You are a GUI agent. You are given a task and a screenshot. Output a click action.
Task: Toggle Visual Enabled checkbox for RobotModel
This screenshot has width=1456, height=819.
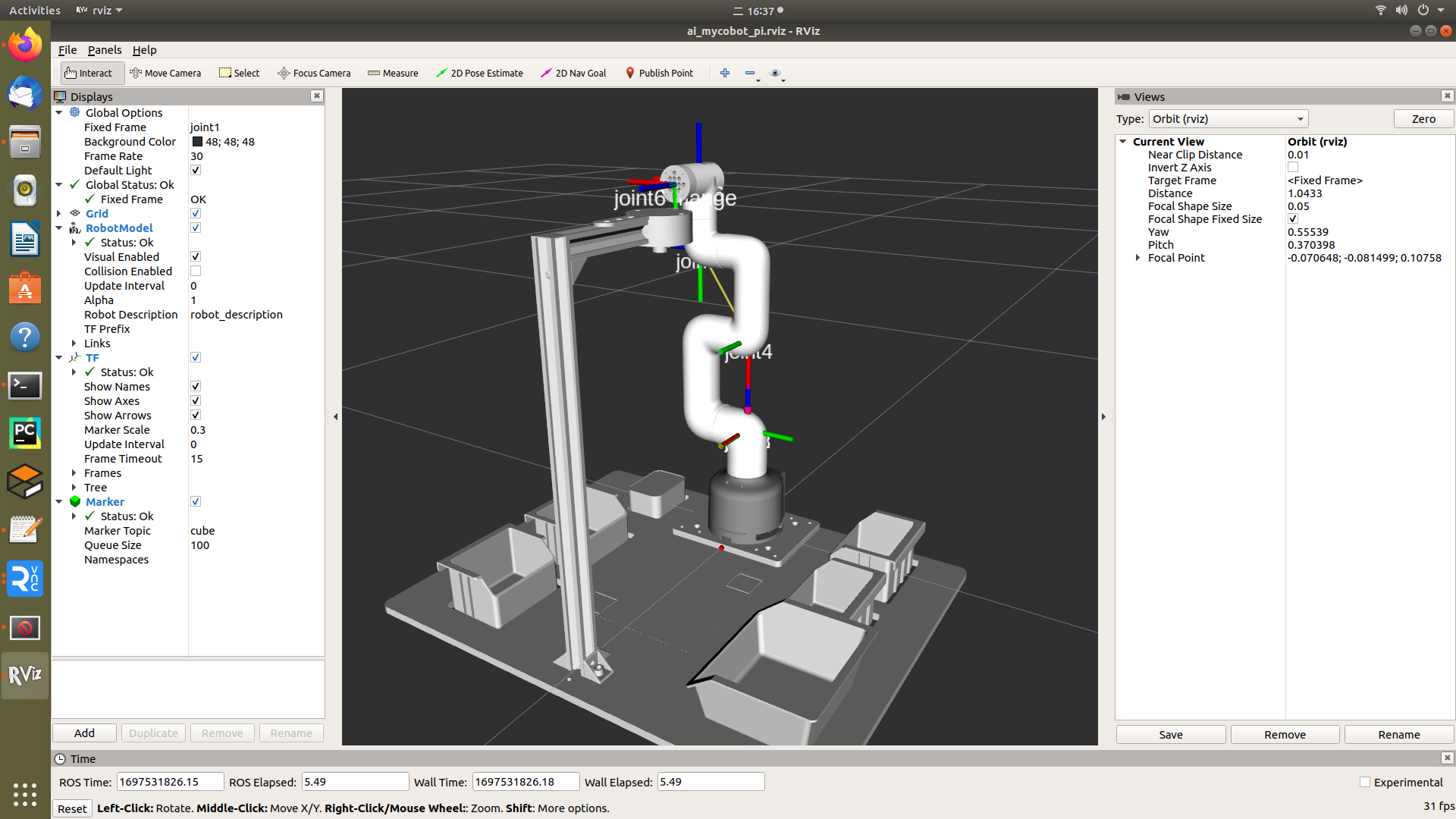(196, 256)
